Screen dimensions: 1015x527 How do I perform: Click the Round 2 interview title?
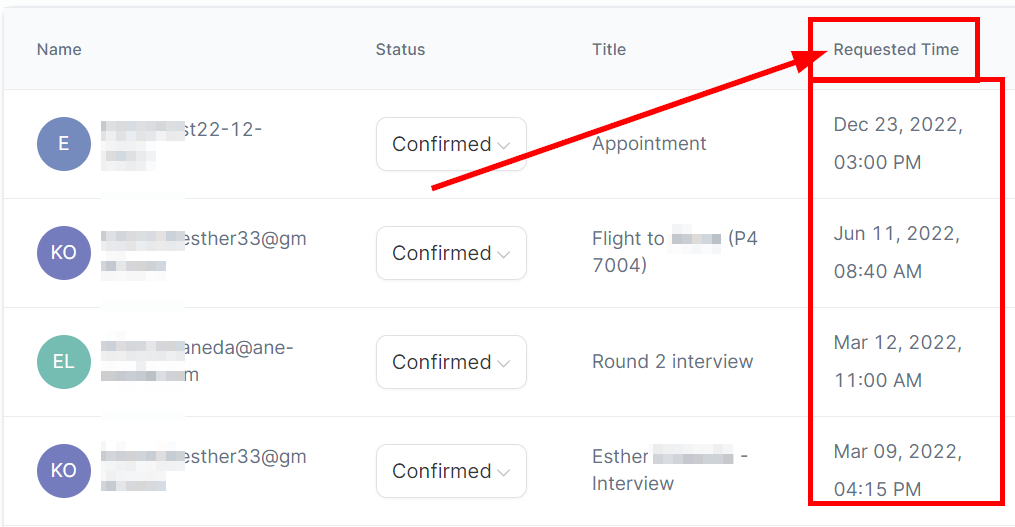673,362
